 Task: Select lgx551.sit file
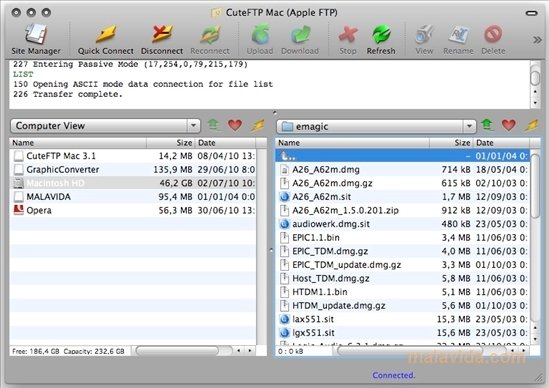[403, 333]
